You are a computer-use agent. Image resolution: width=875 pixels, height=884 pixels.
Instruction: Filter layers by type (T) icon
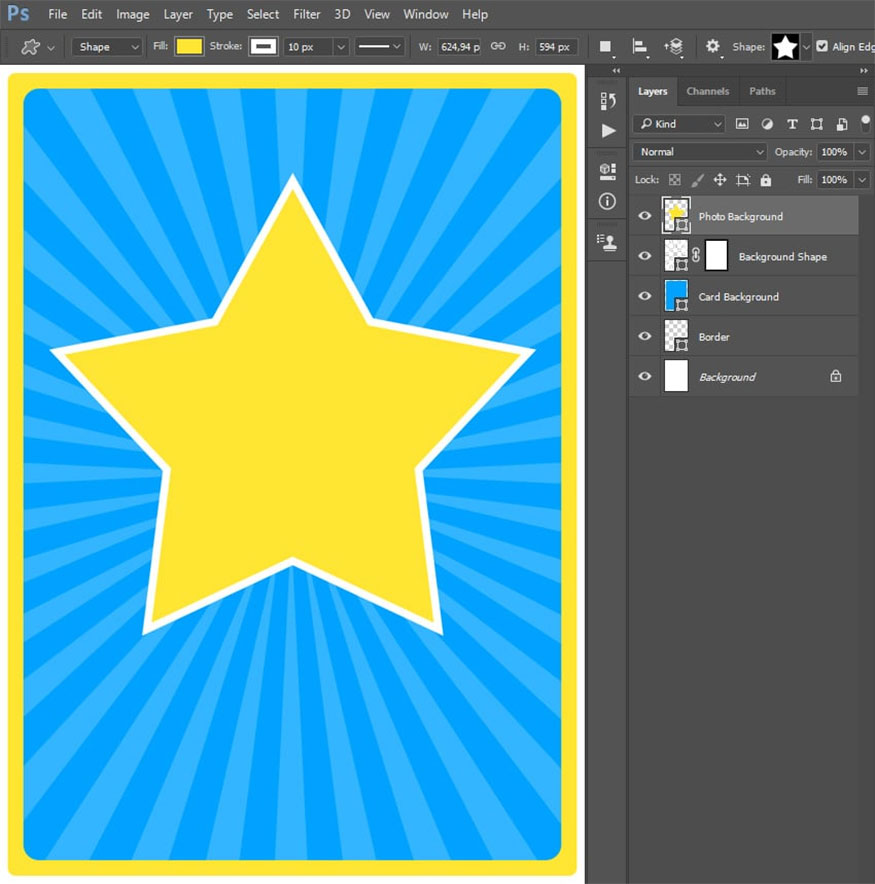pyautogui.click(x=792, y=124)
